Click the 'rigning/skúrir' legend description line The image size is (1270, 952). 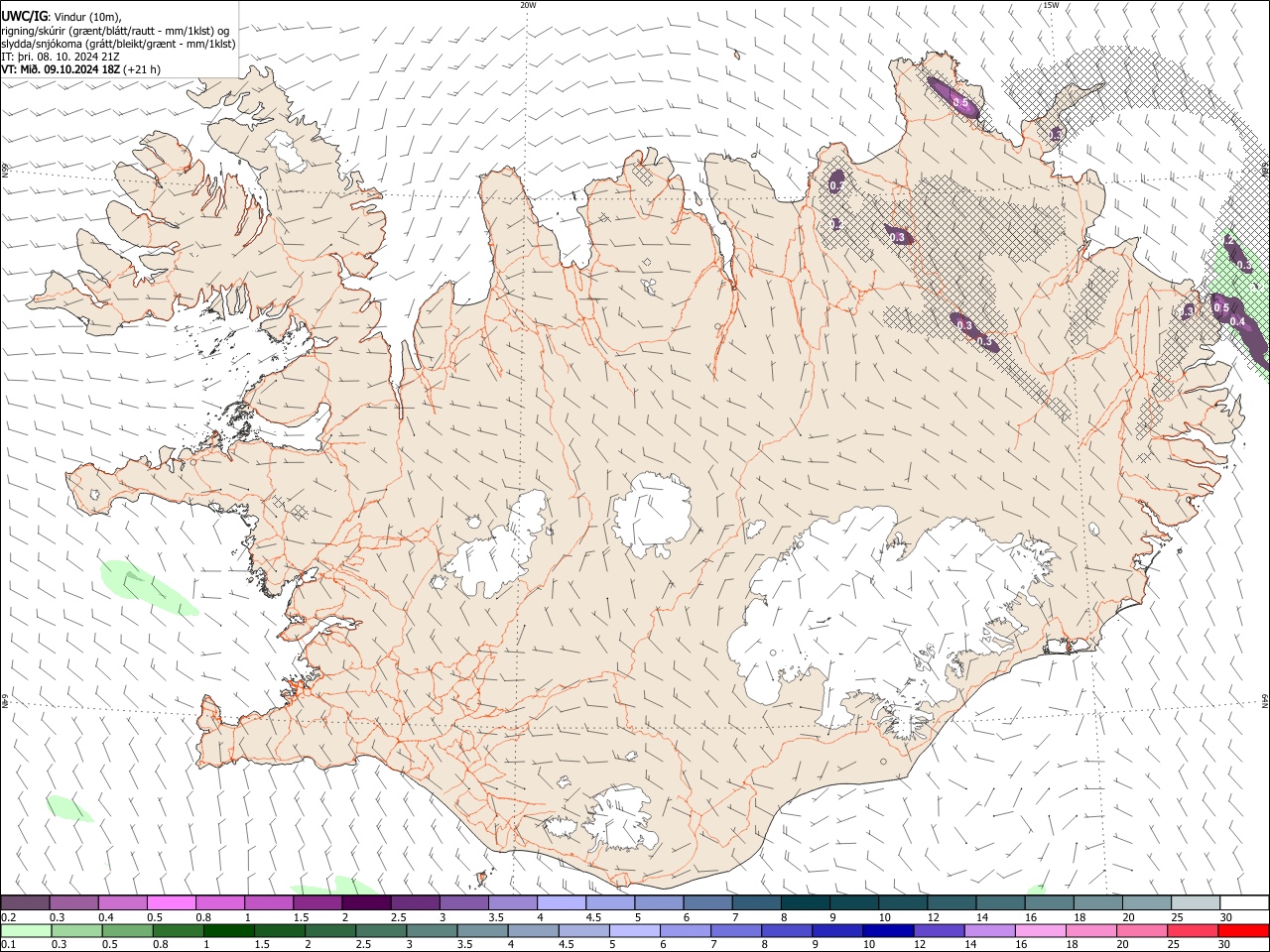tap(115, 30)
